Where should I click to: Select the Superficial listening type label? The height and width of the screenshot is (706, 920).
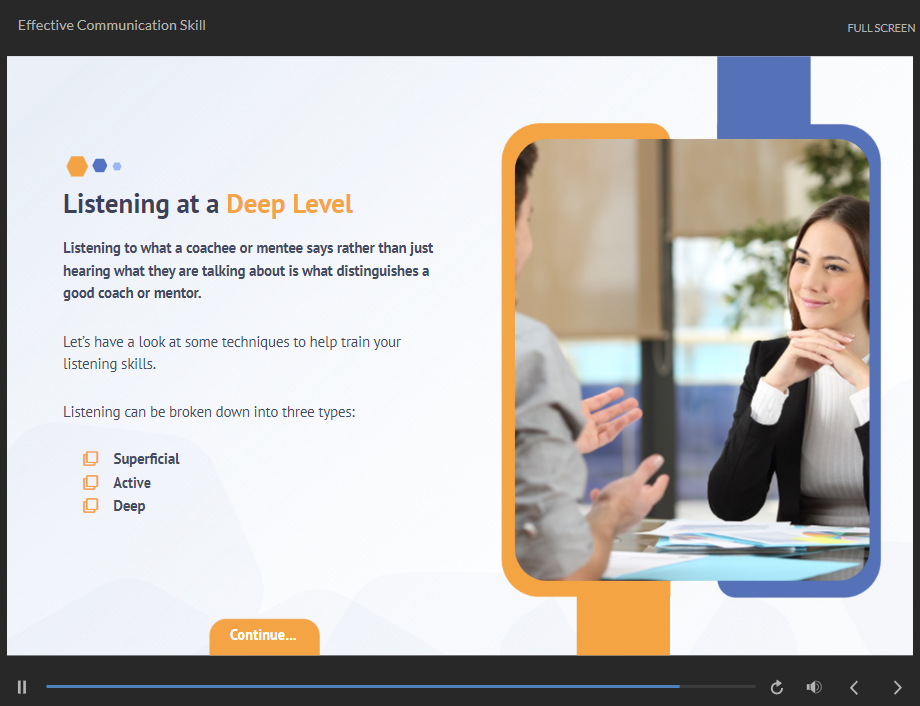[146, 459]
